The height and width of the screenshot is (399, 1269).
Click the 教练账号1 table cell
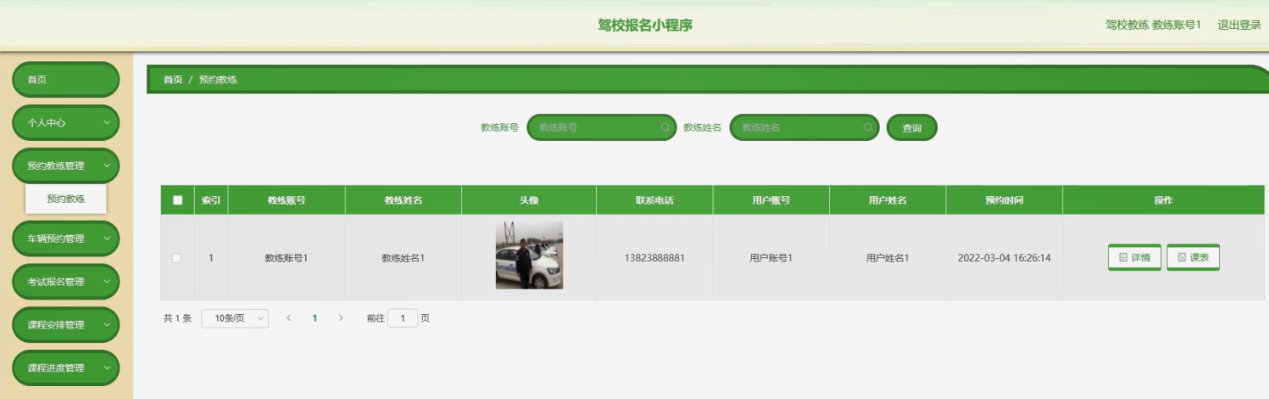click(286, 258)
